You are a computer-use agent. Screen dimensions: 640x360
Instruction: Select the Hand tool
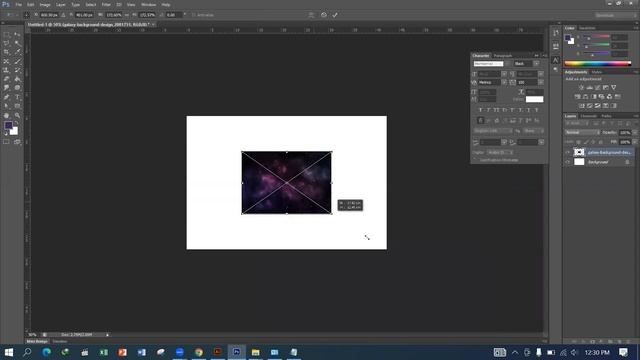pos(7,116)
